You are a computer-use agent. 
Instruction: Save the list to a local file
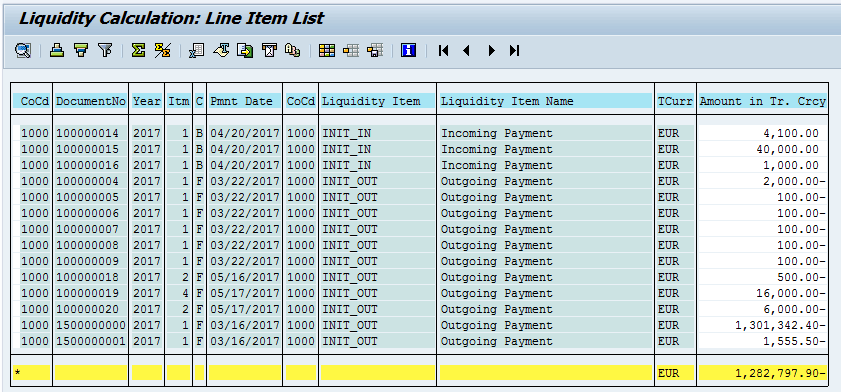click(x=245, y=51)
